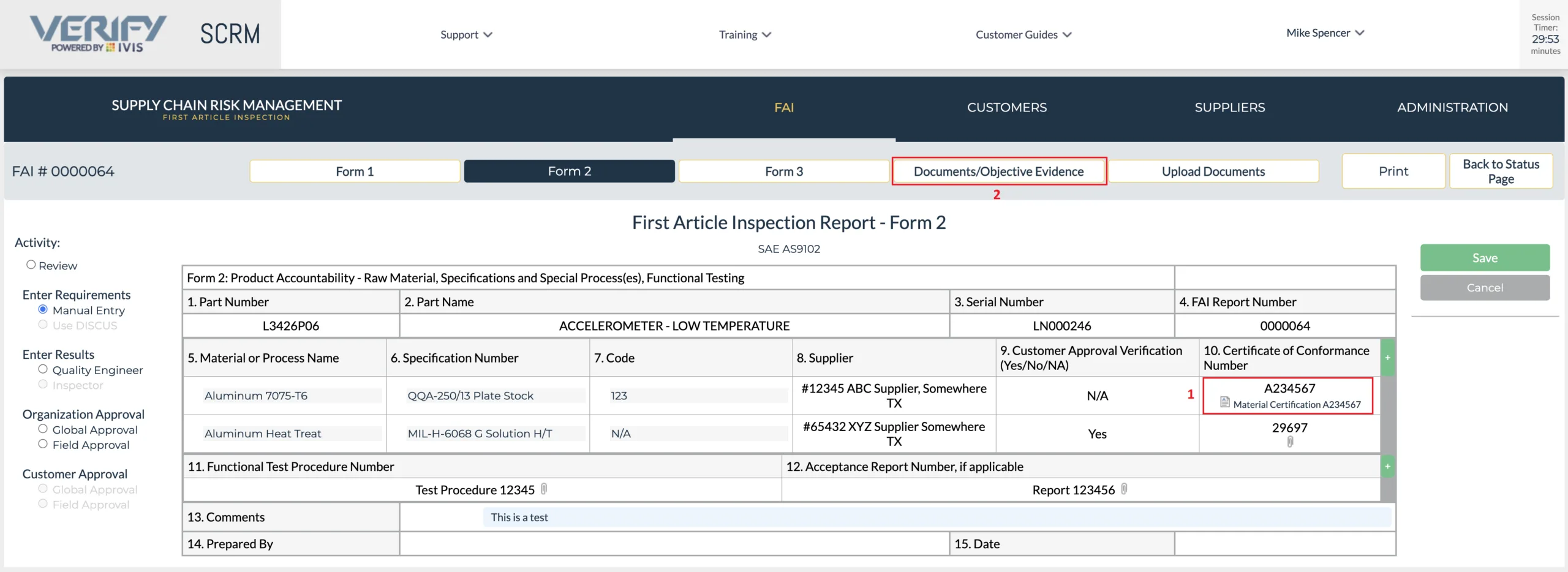Add a material row via green plus
The image size is (1568, 572).
tap(1387, 358)
